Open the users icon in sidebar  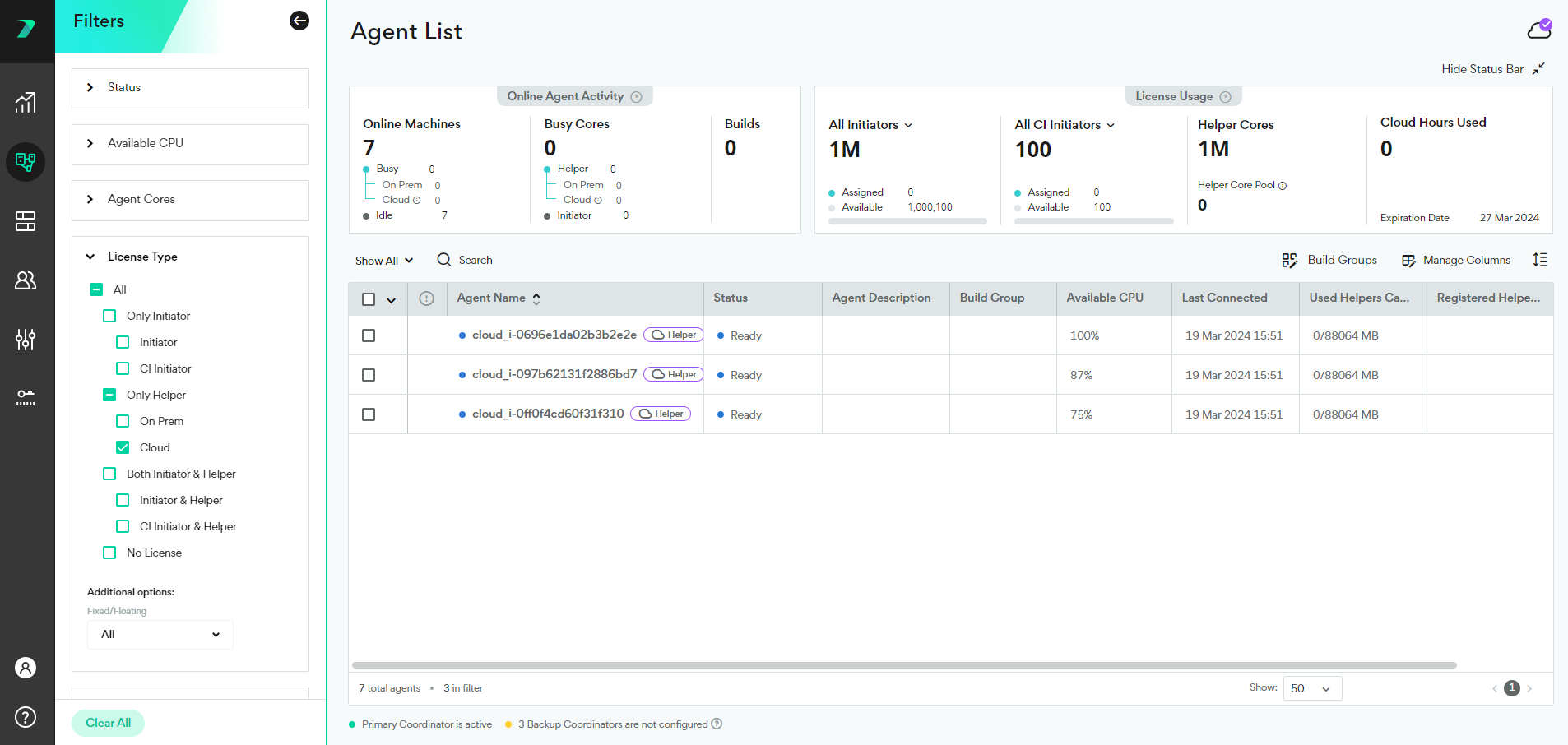click(x=26, y=280)
